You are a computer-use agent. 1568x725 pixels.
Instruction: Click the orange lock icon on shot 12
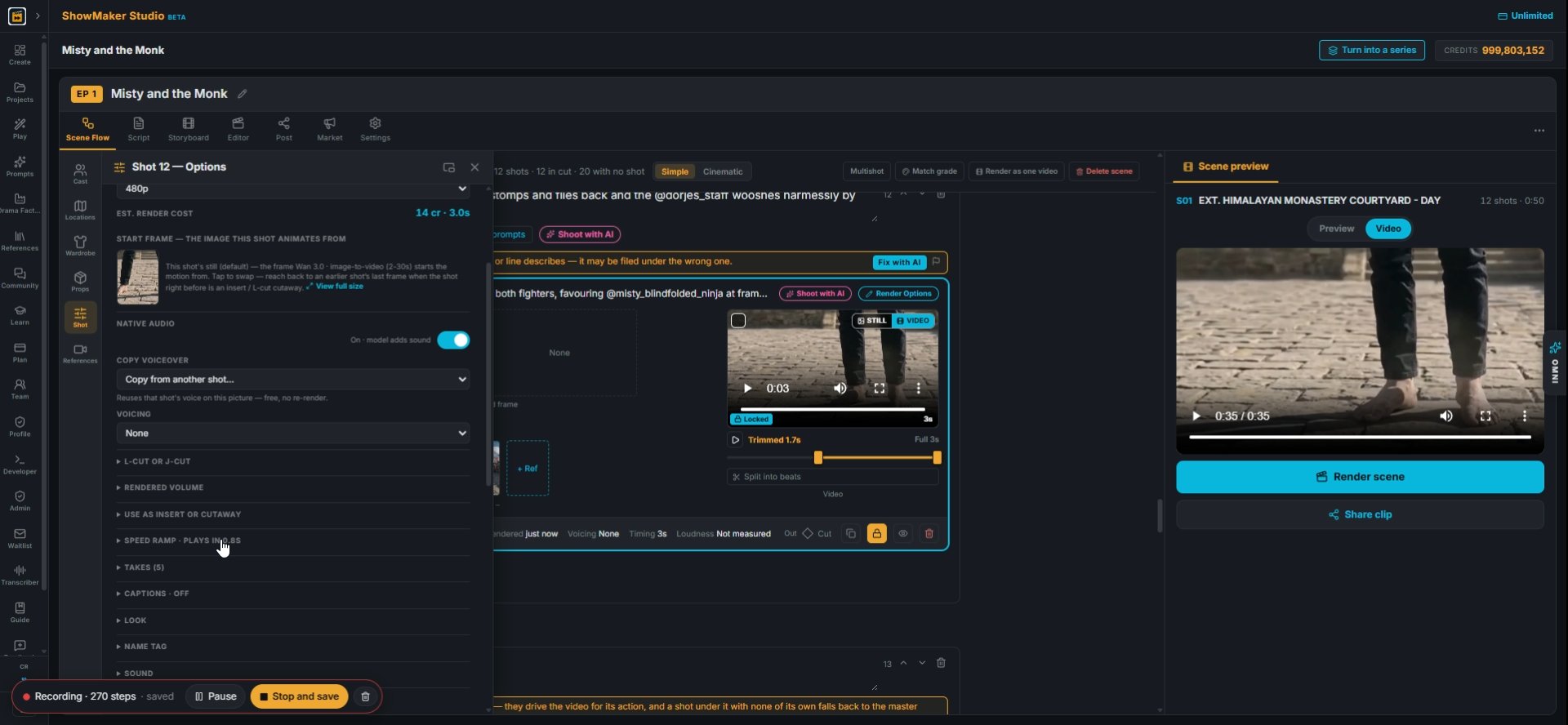click(876, 534)
